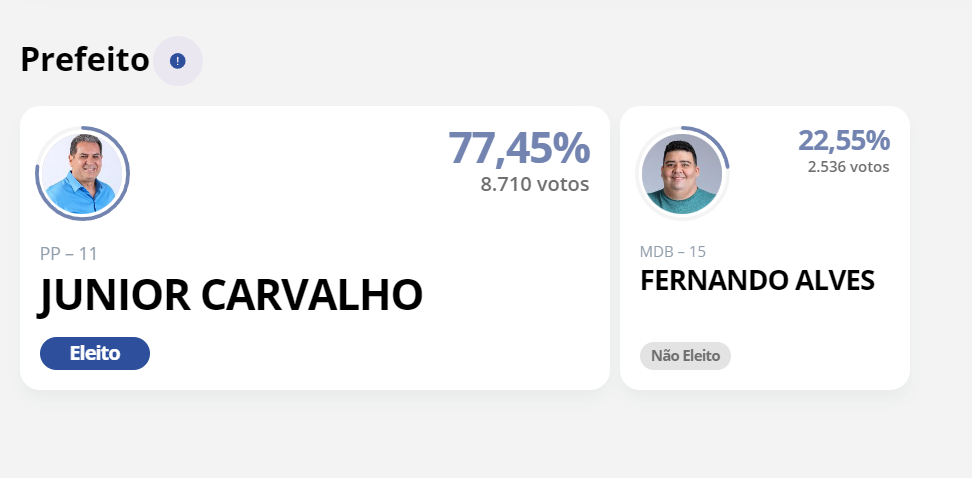Click the Prefeito section heading
This screenshot has height=478, width=972.
tap(85, 60)
